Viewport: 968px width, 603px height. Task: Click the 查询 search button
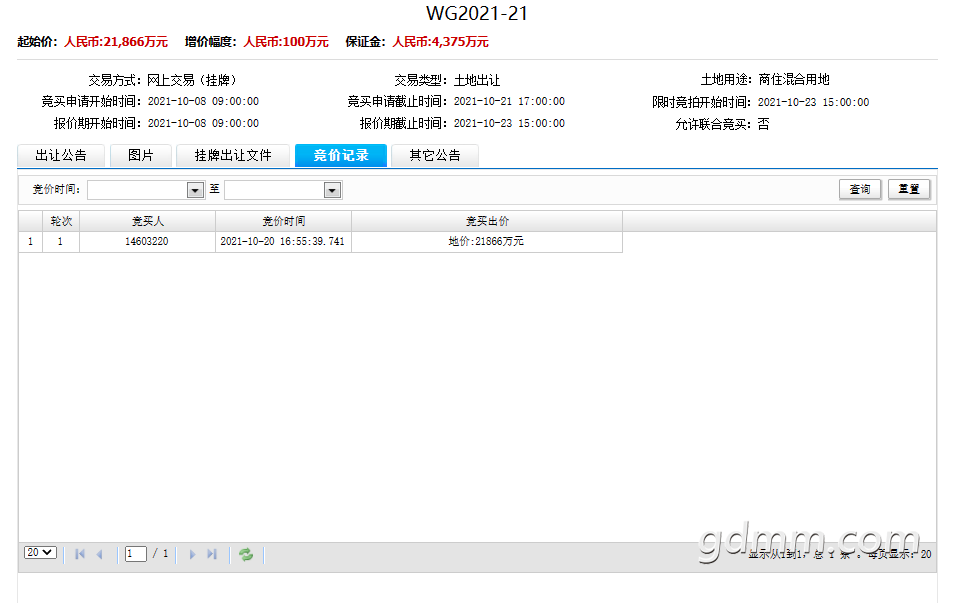[860, 189]
